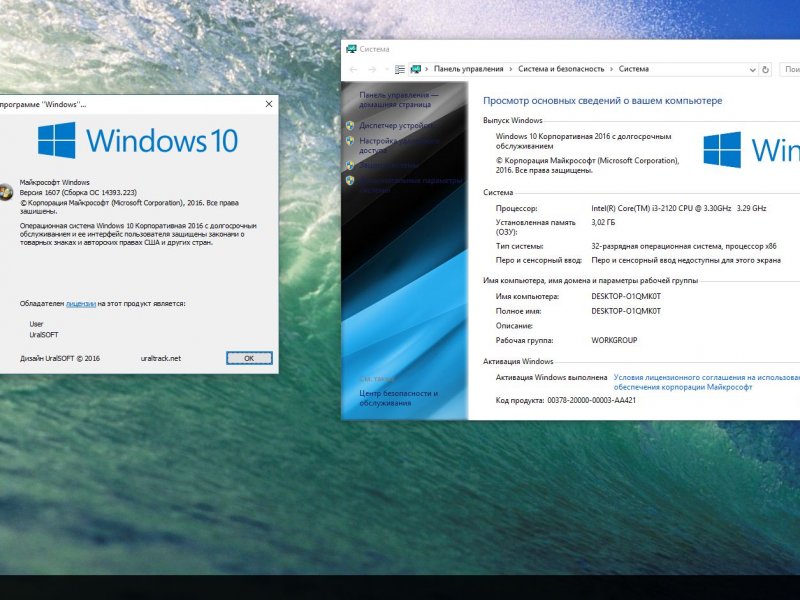Screen dimensions: 800x600
Task: Click the installed memory value '3,02 ГБ'
Action: click(603, 222)
